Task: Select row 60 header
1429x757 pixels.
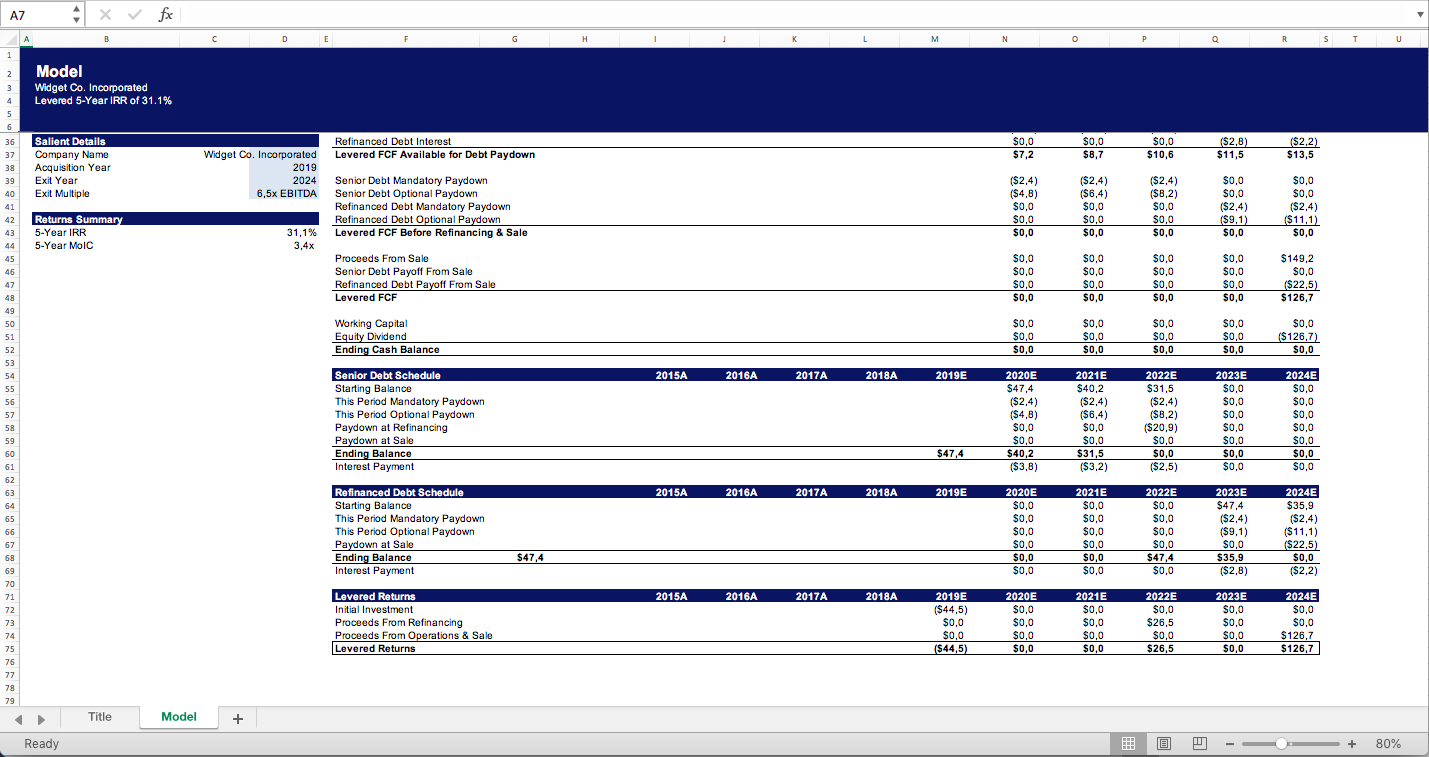Action: (10, 453)
